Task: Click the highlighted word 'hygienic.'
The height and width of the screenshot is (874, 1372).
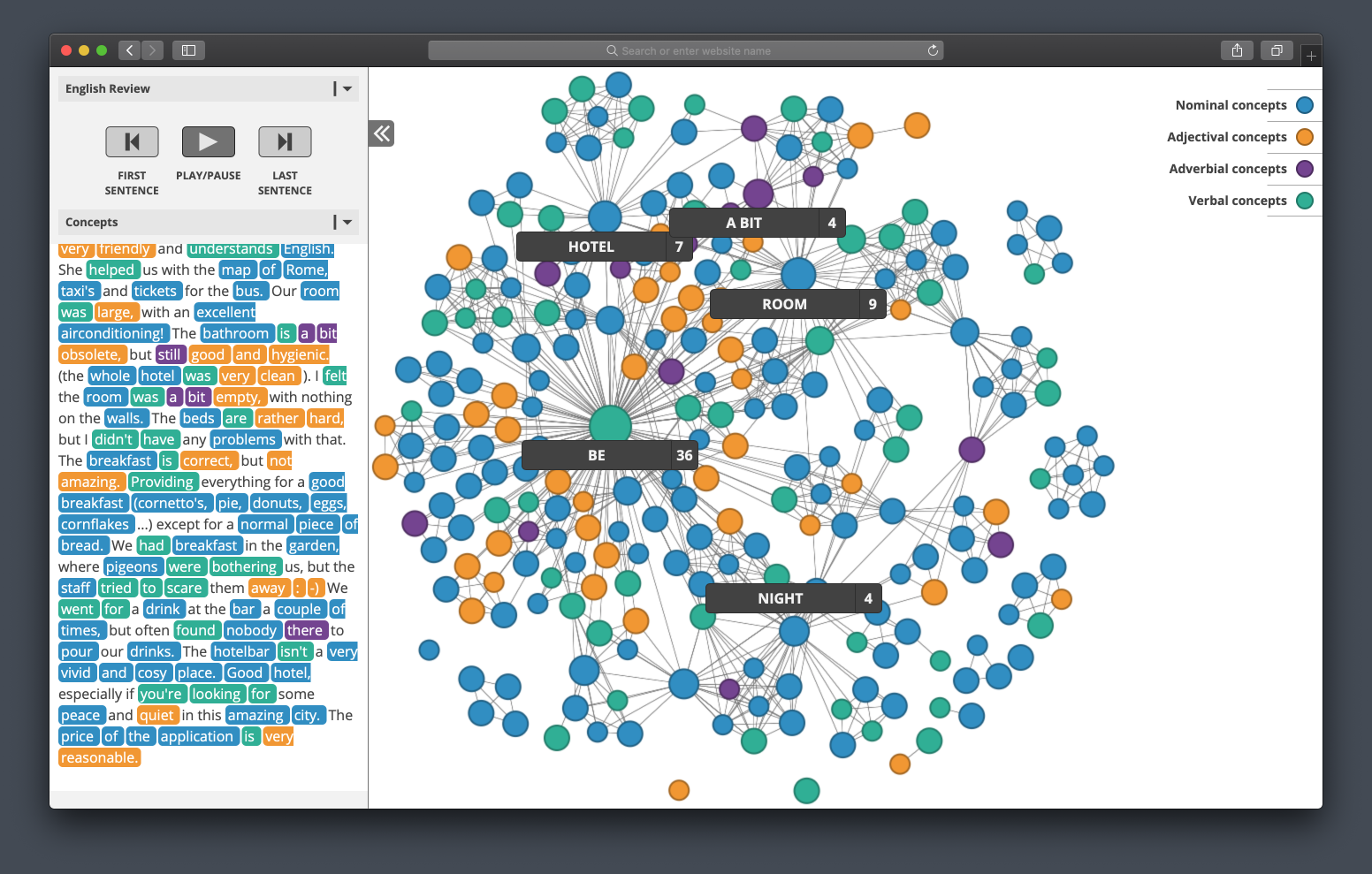Action: click(299, 354)
